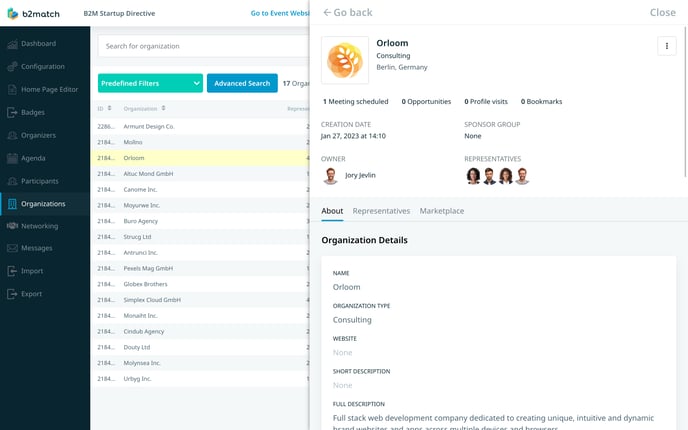
Task: Click the Messages envelope icon
Action: coord(12,248)
